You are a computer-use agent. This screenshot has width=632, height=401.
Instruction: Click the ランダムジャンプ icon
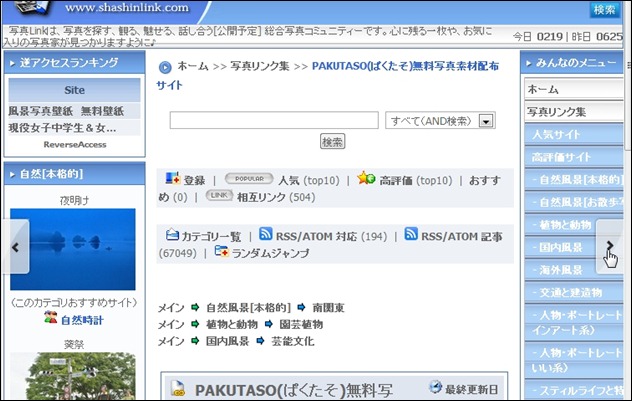[x=222, y=251]
